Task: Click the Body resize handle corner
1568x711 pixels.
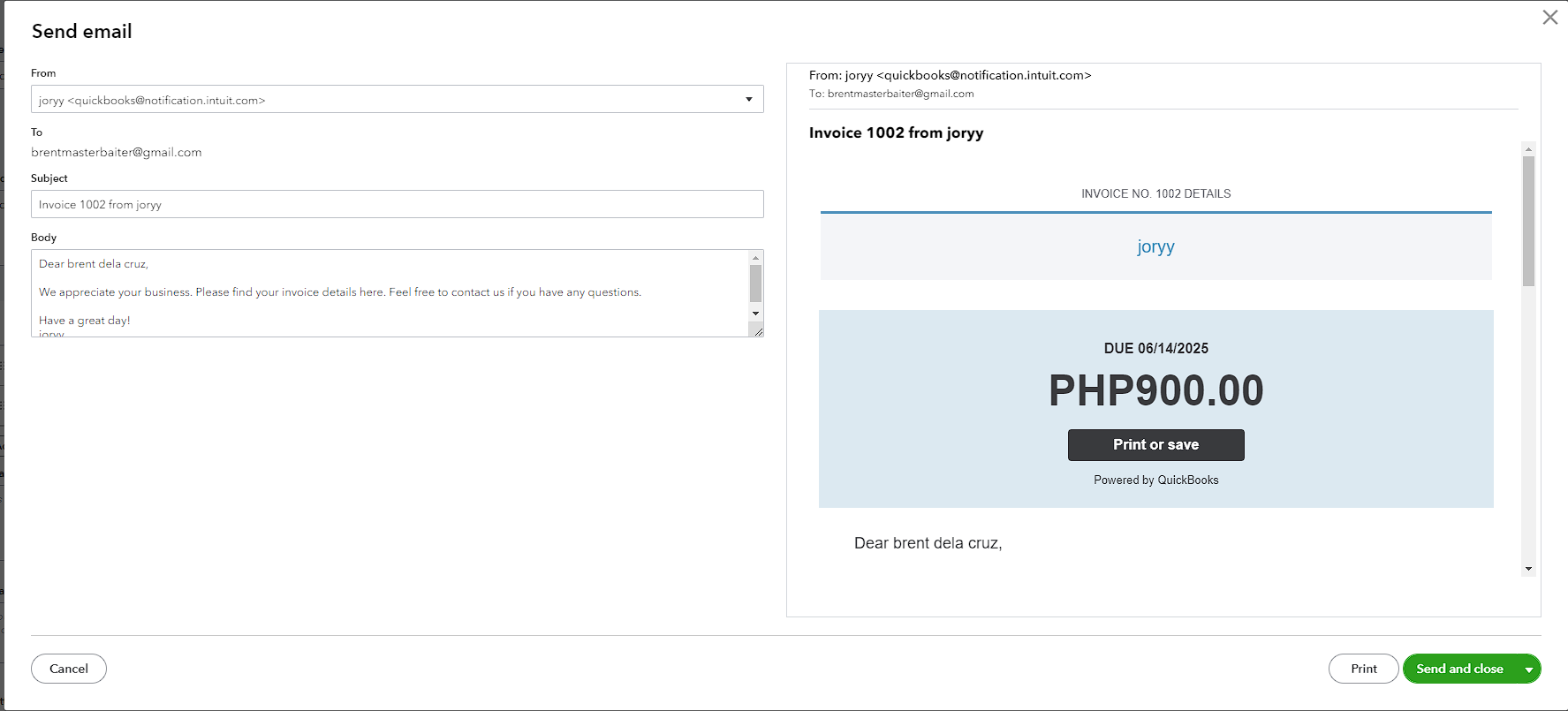Action: click(757, 330)
